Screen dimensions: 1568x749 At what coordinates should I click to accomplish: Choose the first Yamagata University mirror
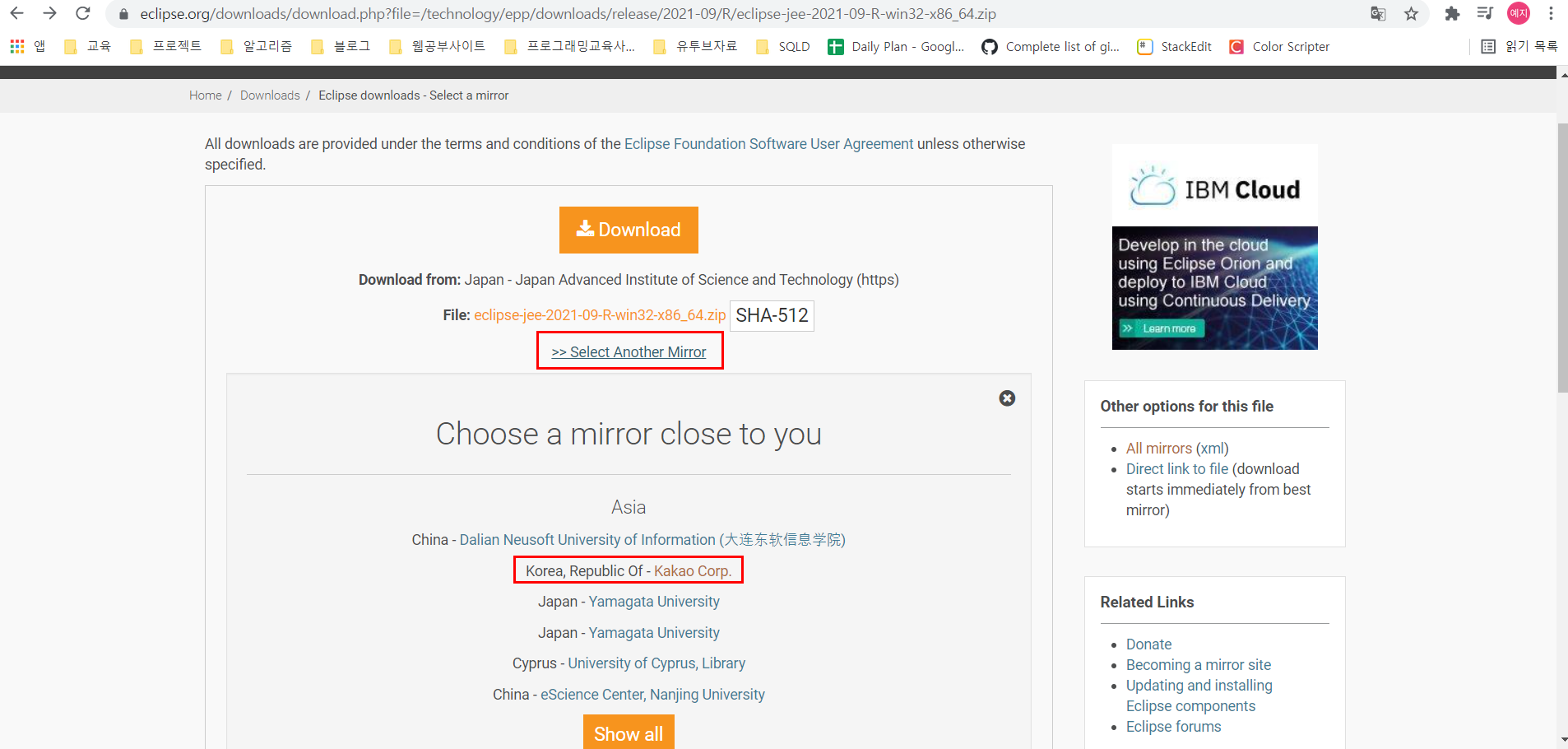tap(654, 602)
